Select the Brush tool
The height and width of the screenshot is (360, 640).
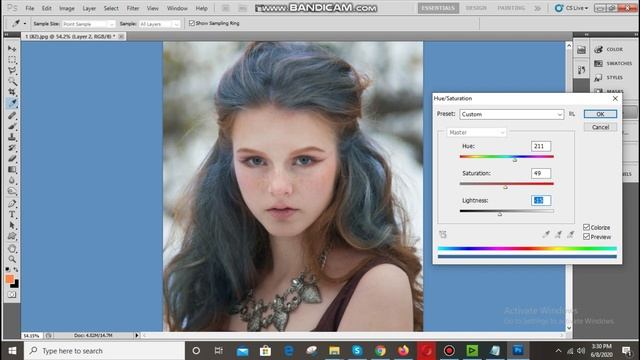click(12, 126)
